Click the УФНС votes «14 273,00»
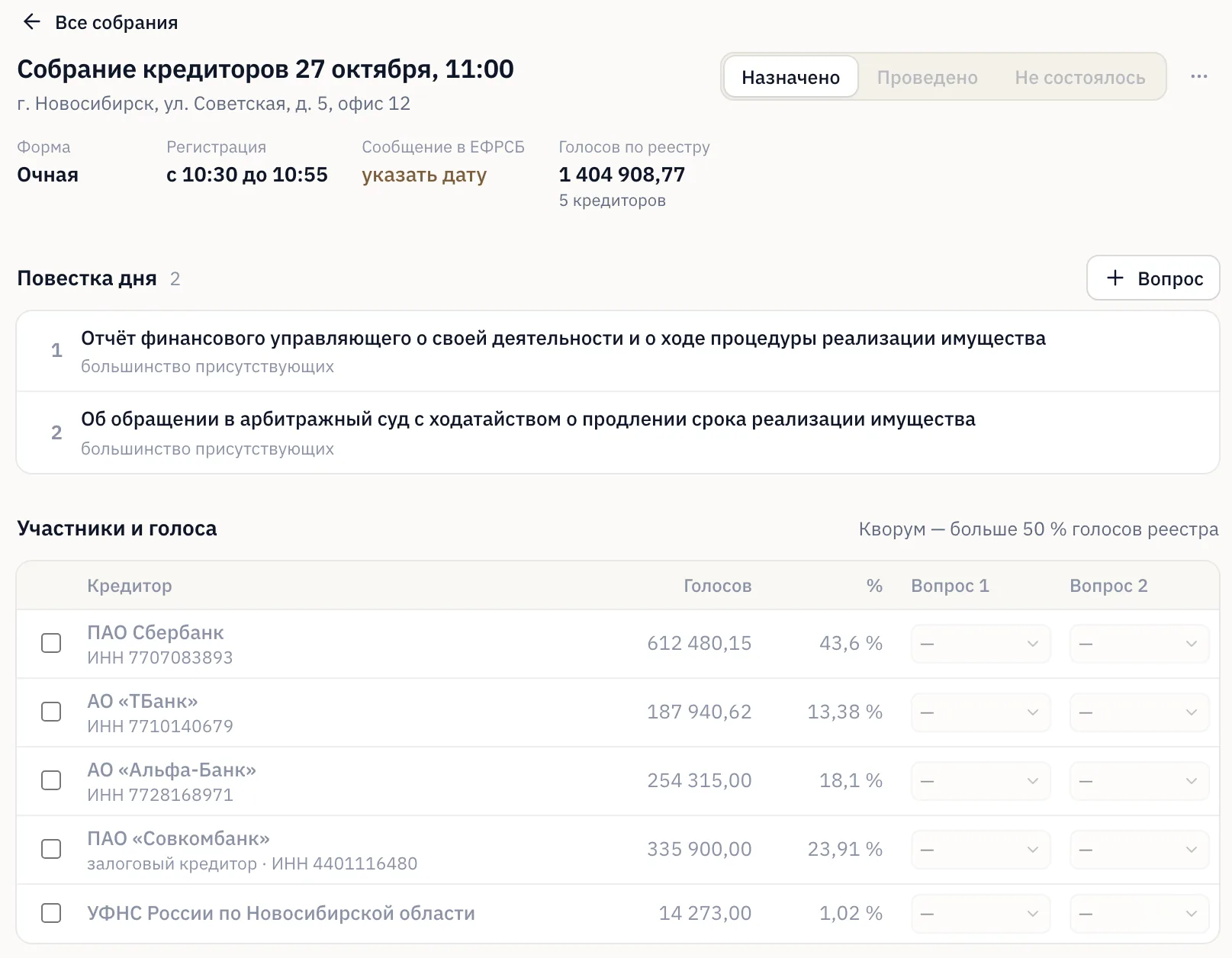Viewport: 1232px width, 958px height. pos(705,913)
